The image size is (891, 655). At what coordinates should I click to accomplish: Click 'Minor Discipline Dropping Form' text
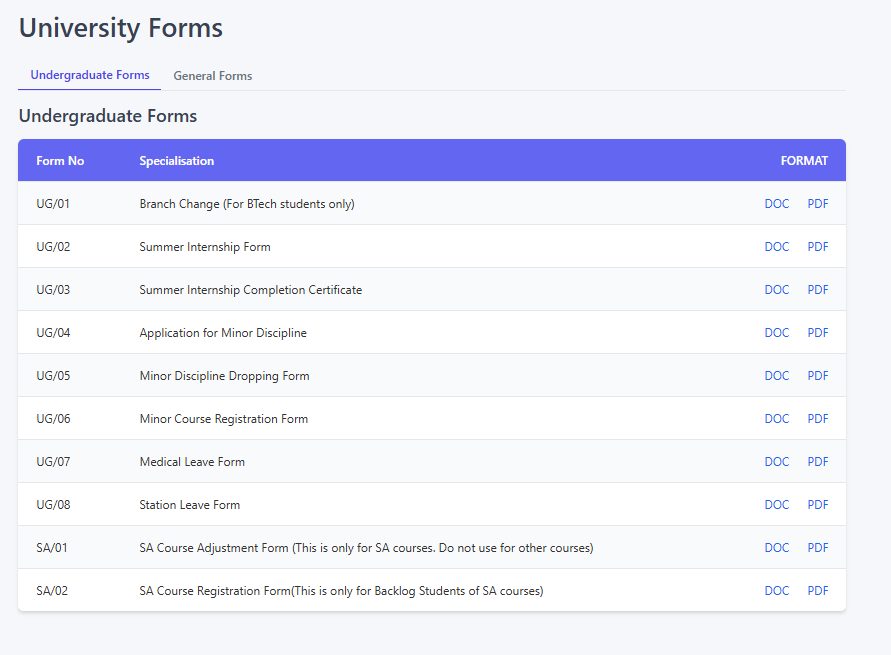224,376
